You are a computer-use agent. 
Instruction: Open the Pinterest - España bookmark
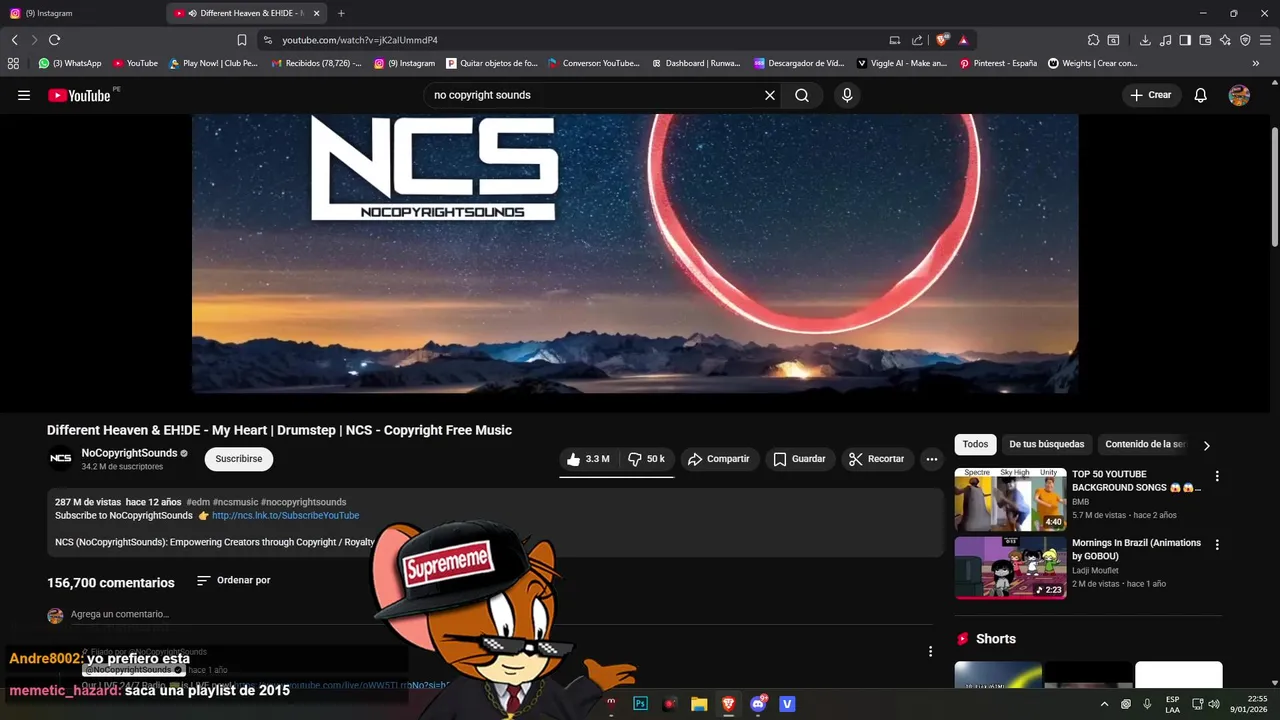[x=998, y=63]
